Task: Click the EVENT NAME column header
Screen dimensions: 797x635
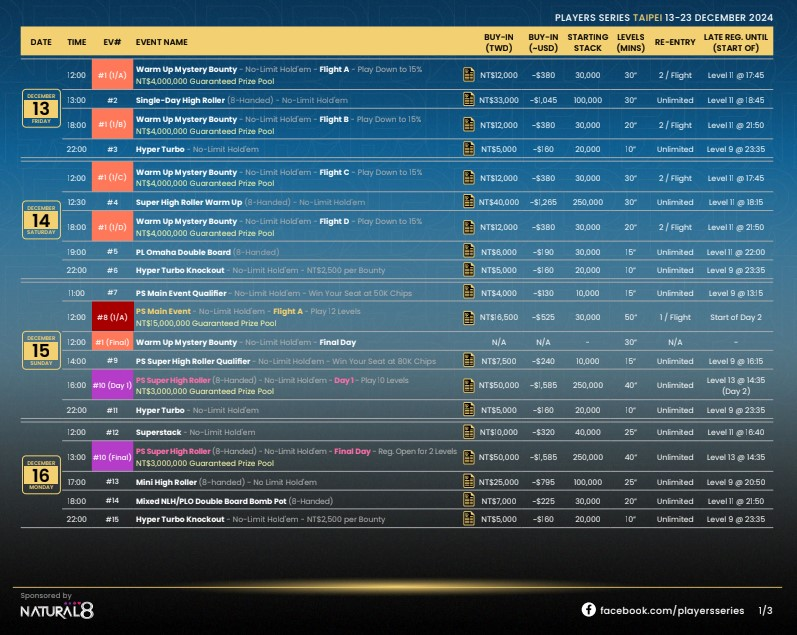Action: 162,42
